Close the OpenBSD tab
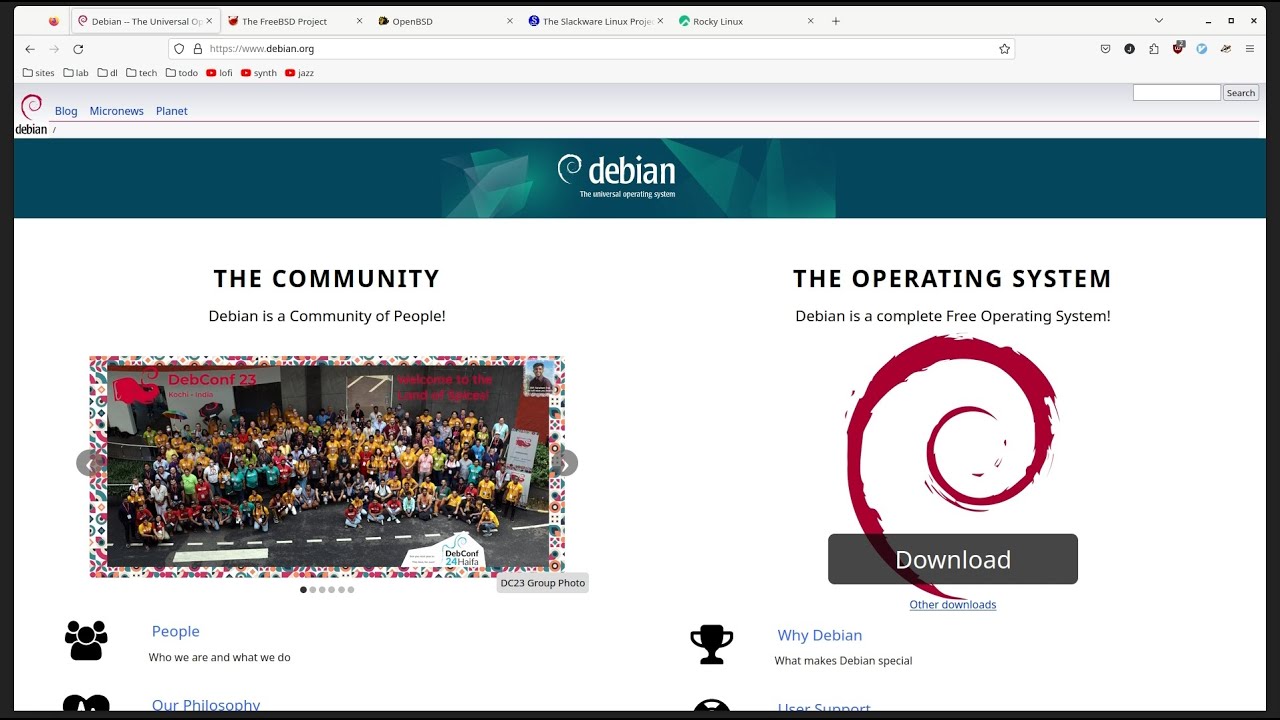The image size is (1280, 720). click(x=510, y=21)
